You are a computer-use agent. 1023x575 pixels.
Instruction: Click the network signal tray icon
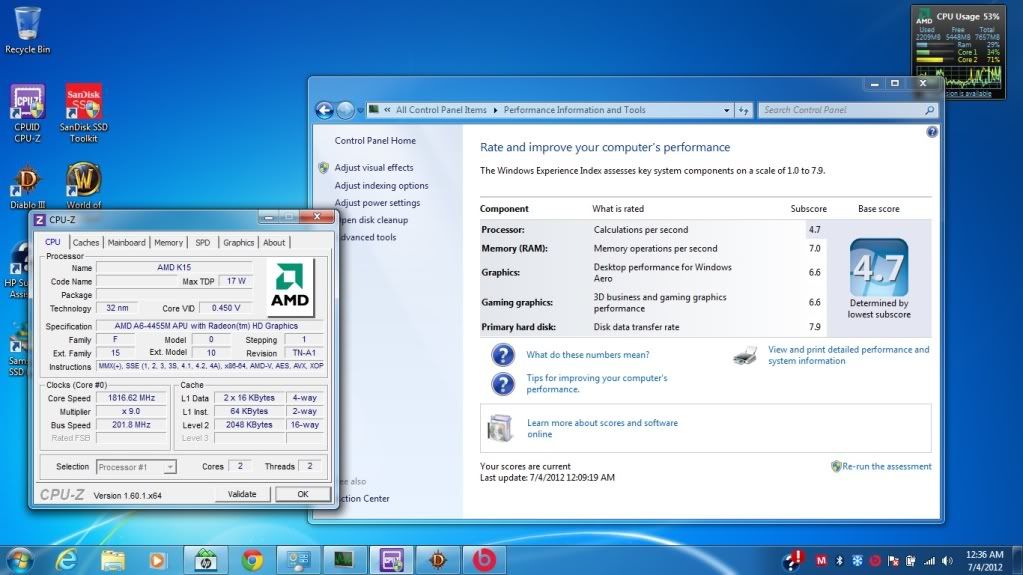[x=929, y=561]
